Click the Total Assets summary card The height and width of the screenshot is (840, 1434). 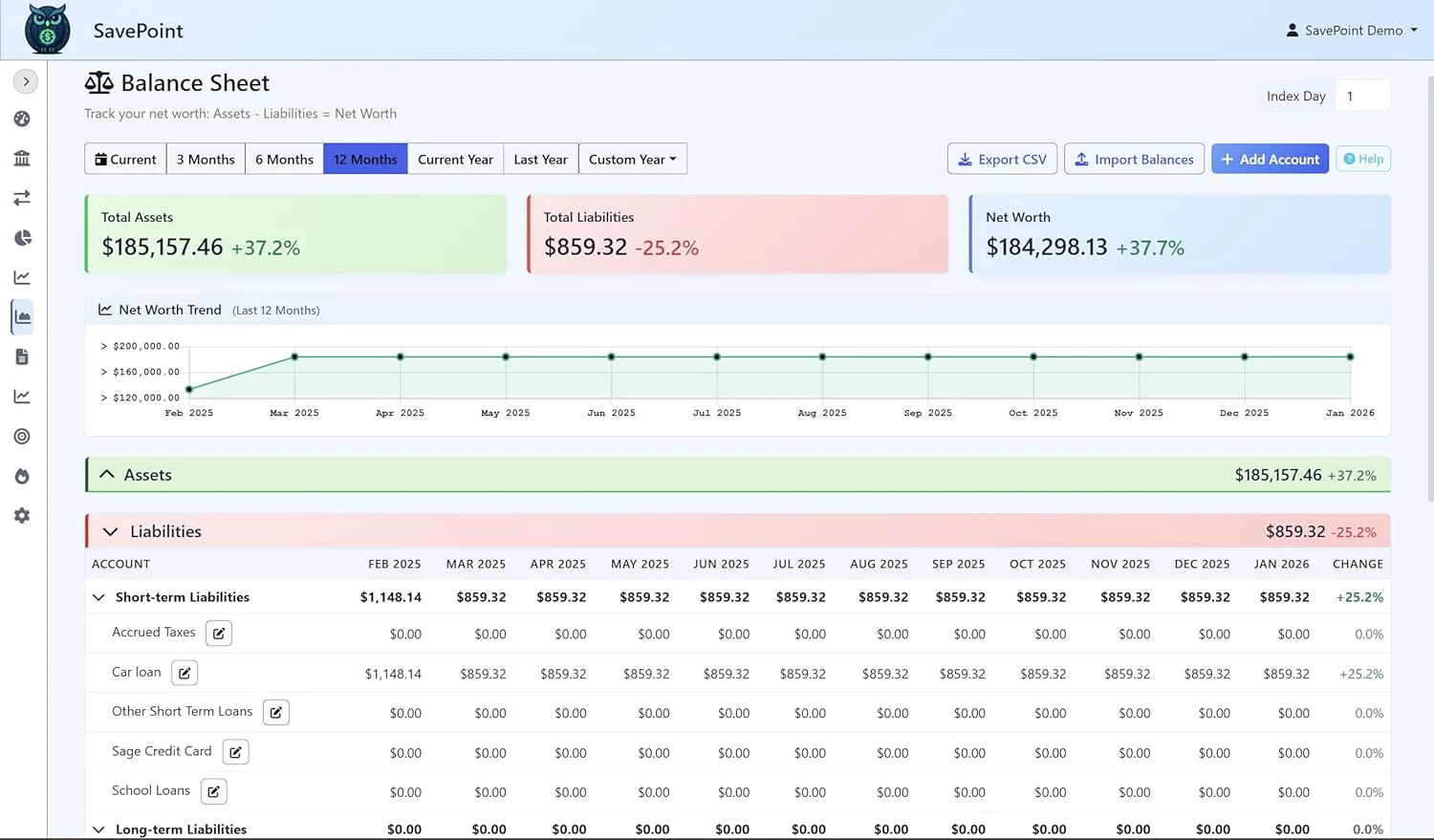point(295,234)
